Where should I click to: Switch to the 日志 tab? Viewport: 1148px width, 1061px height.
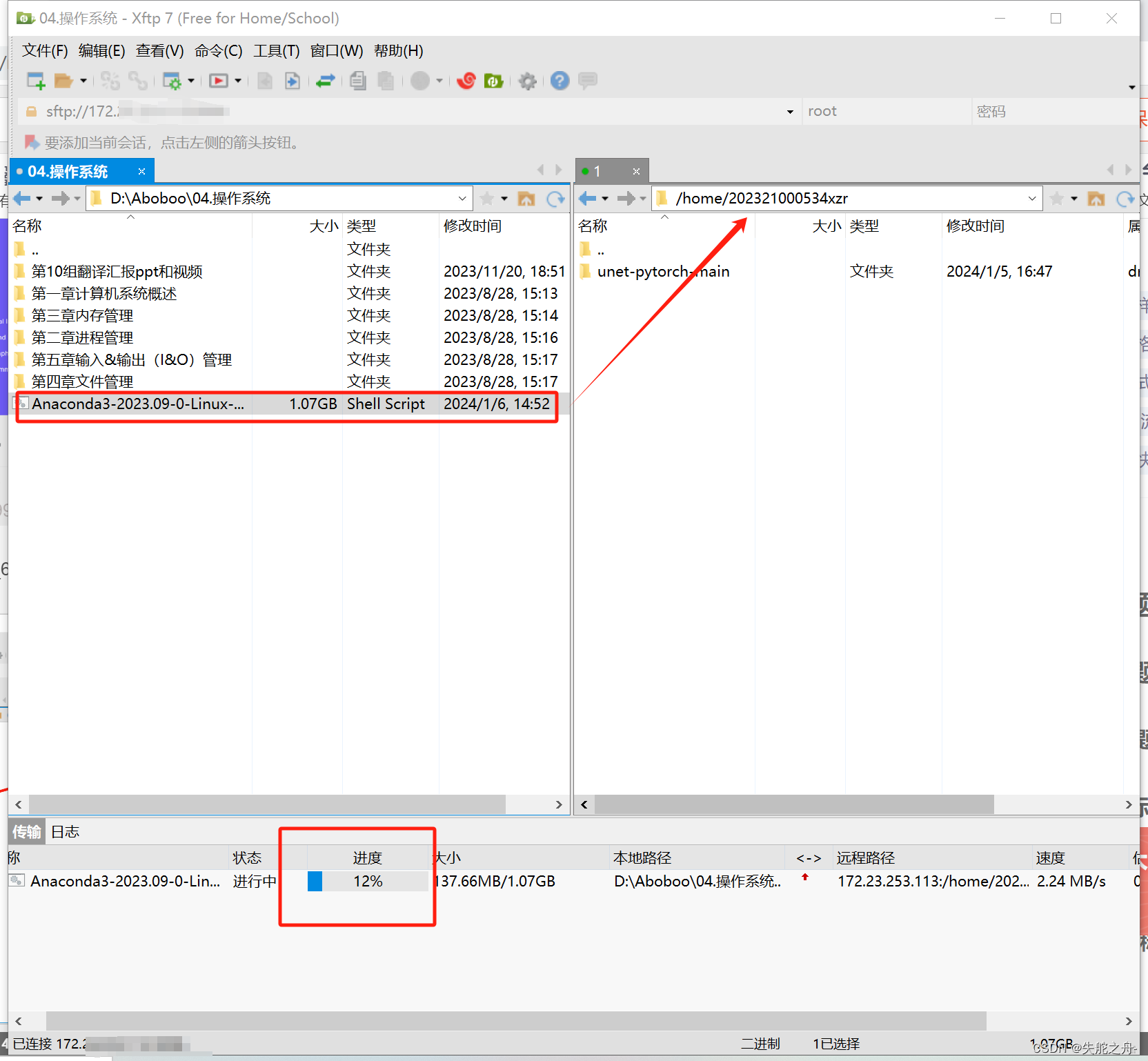66,832
